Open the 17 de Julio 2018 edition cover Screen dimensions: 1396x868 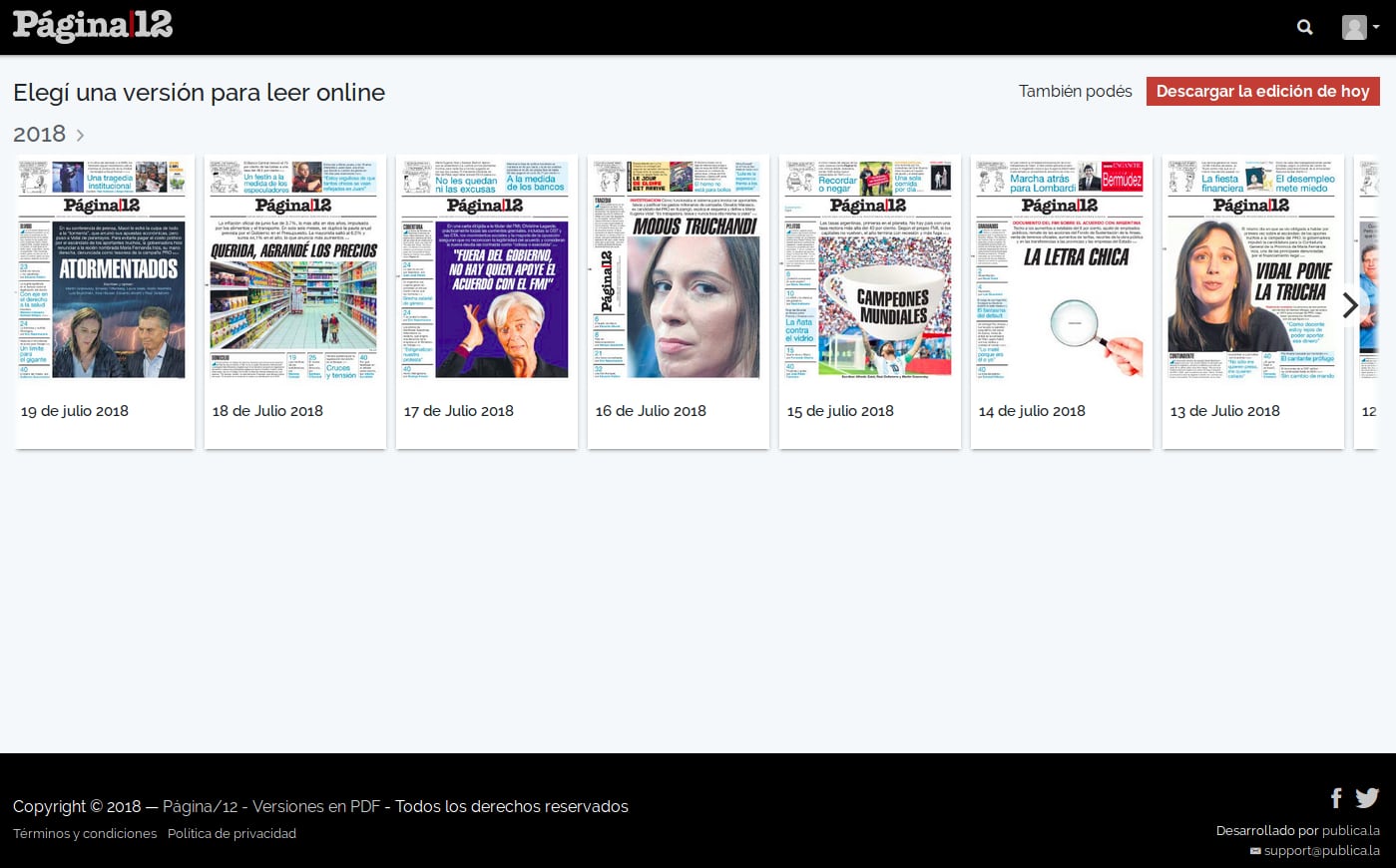[x=486, y=269]
